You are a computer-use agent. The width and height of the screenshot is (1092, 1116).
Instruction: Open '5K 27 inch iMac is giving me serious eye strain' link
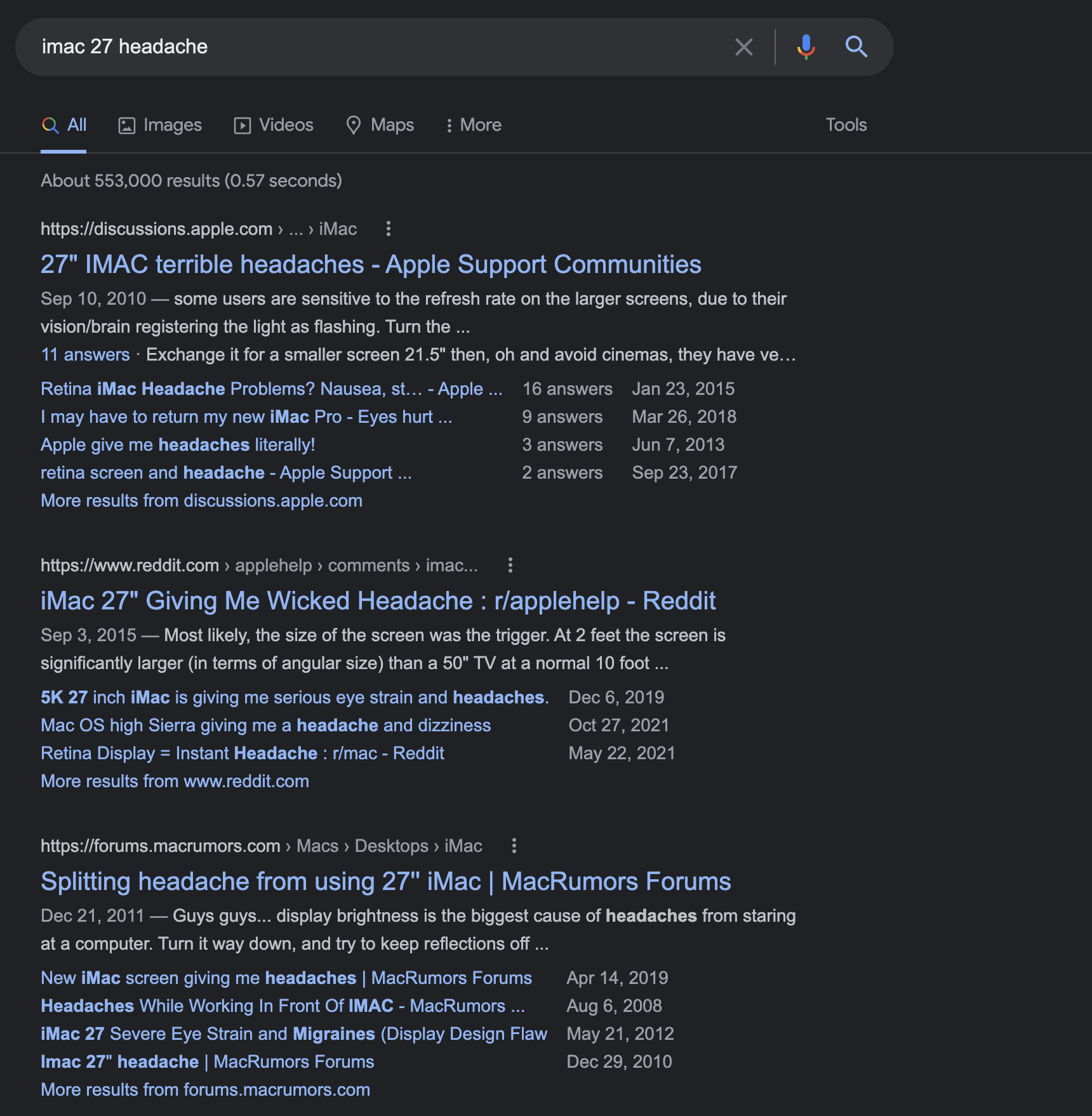click(295, 698)
